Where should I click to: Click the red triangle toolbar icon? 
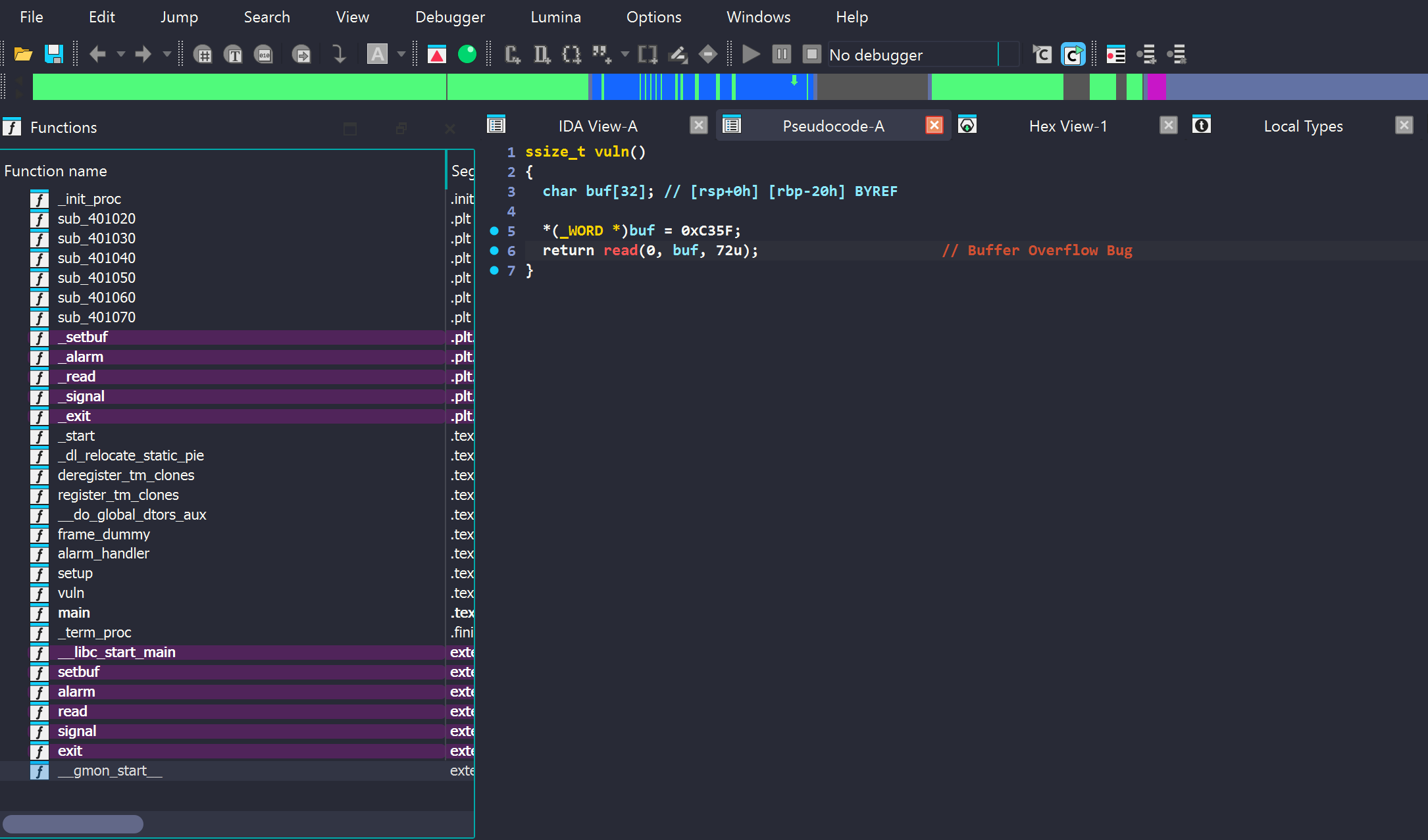coord(437,55)
